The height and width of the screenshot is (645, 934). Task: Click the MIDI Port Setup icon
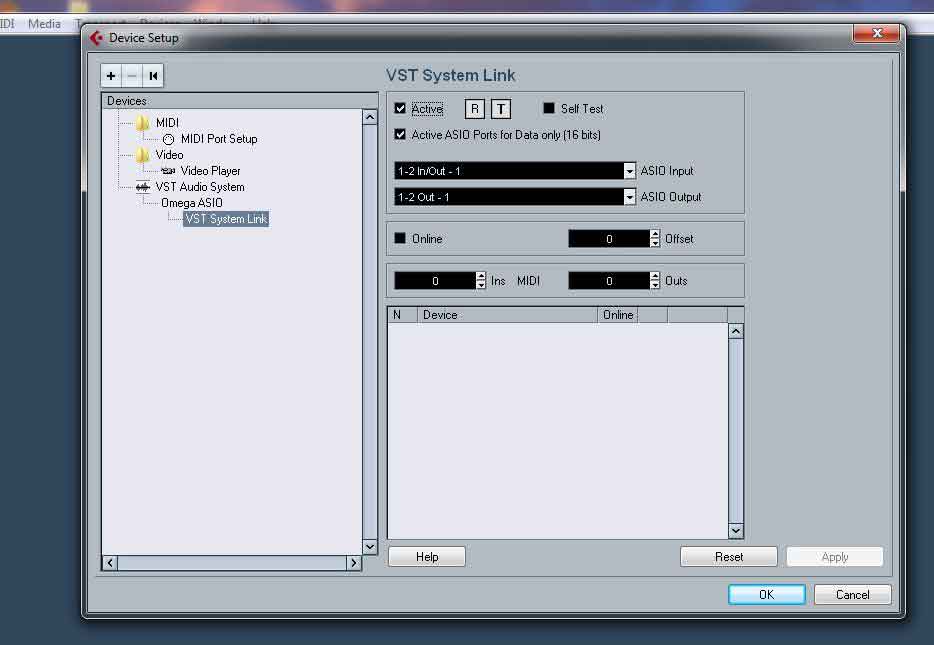point(169,139)
